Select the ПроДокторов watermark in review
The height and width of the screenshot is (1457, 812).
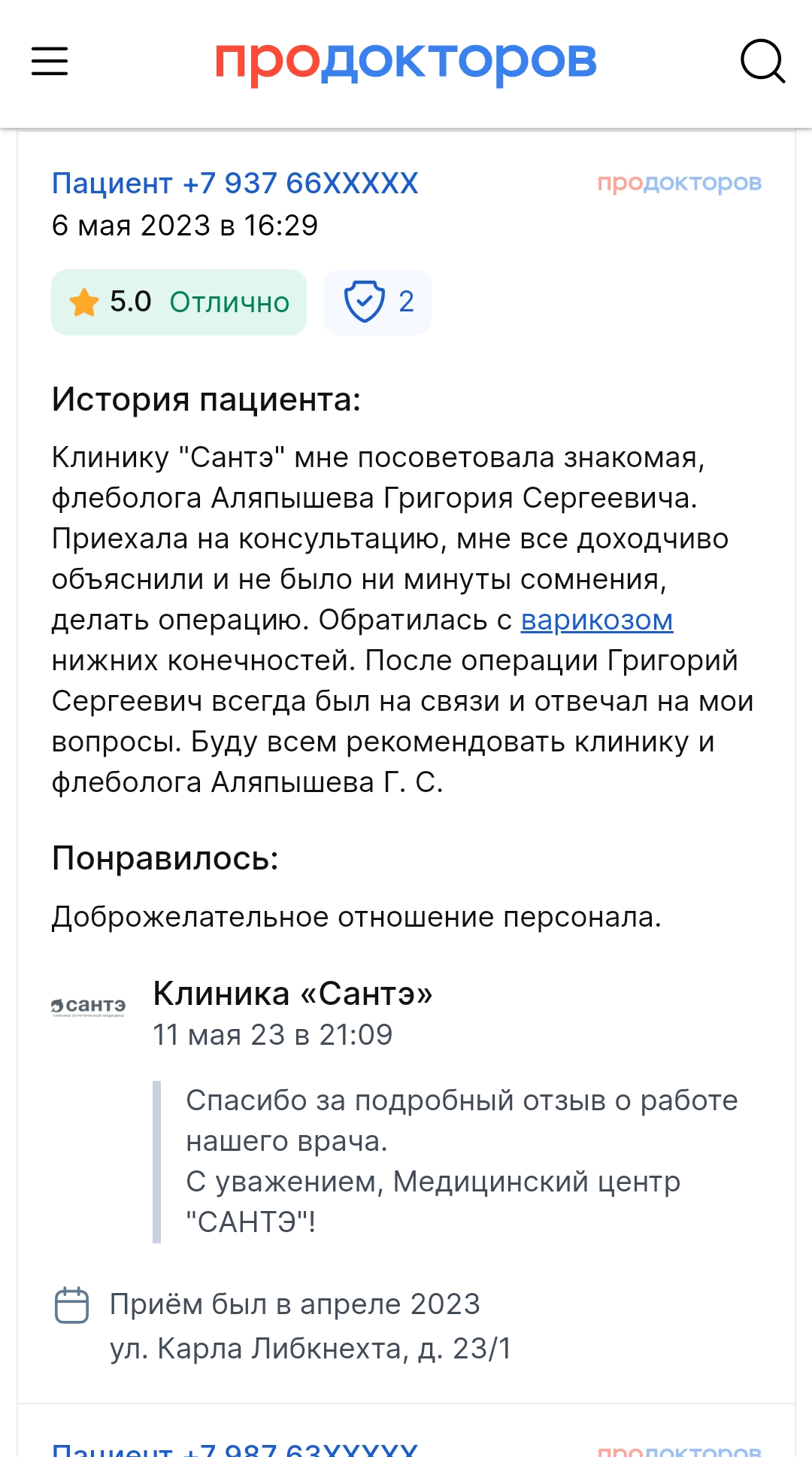coord(680,183)
